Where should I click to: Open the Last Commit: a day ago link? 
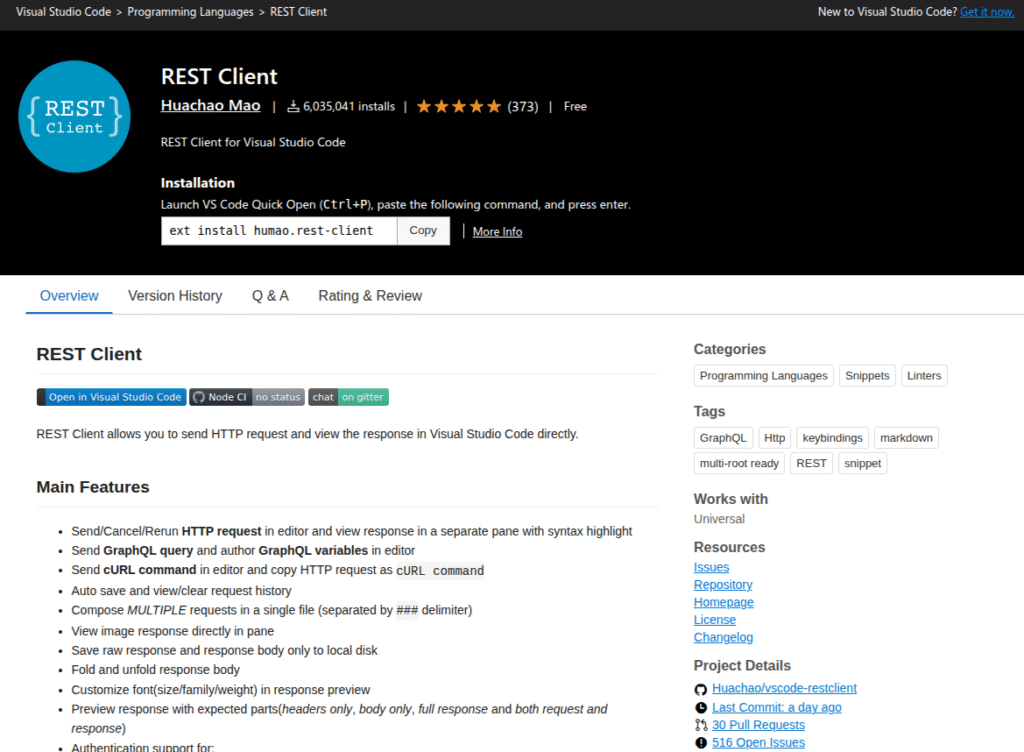(776, 708)
